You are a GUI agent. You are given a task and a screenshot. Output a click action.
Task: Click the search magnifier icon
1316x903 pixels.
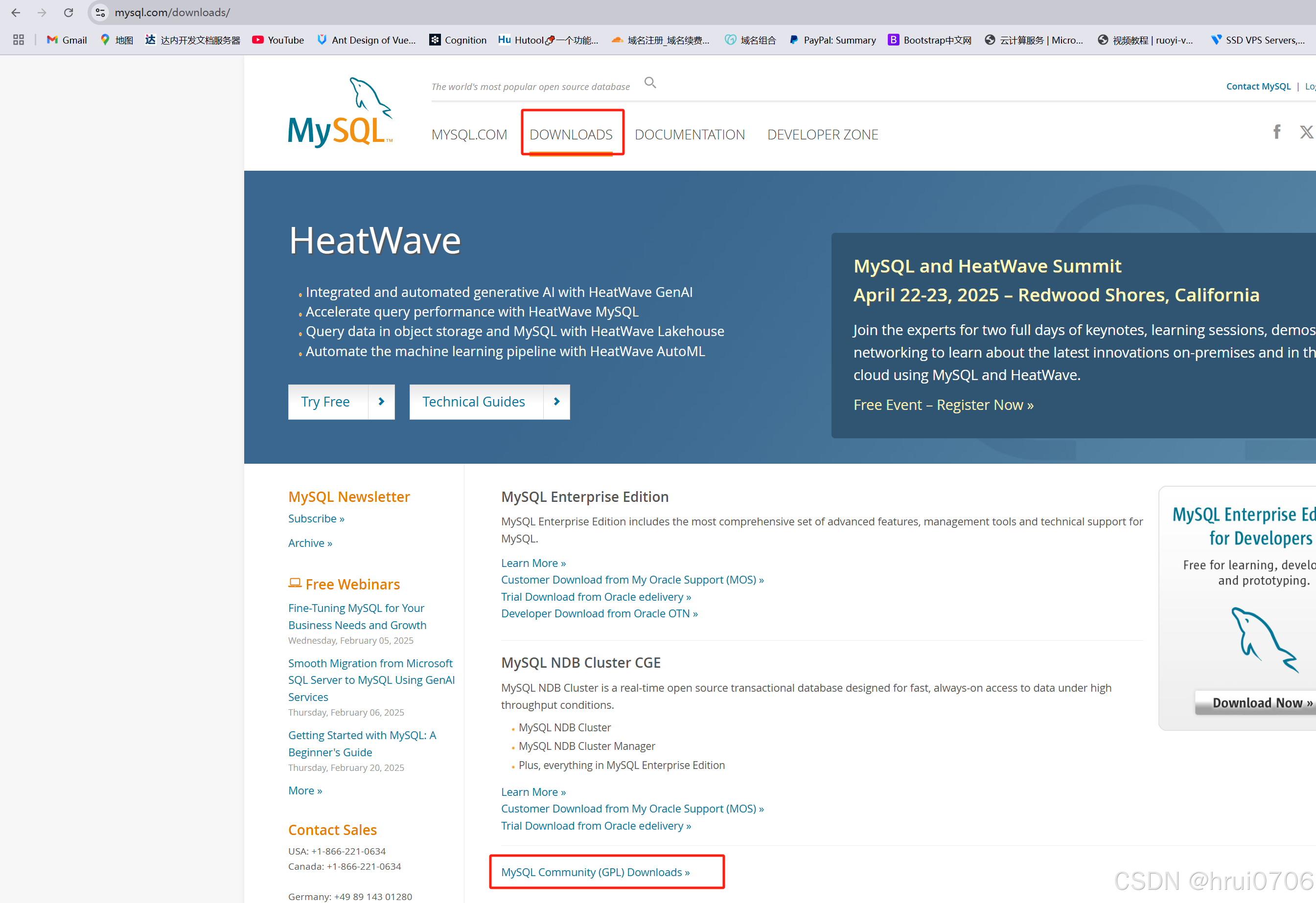tap(650, 83)
